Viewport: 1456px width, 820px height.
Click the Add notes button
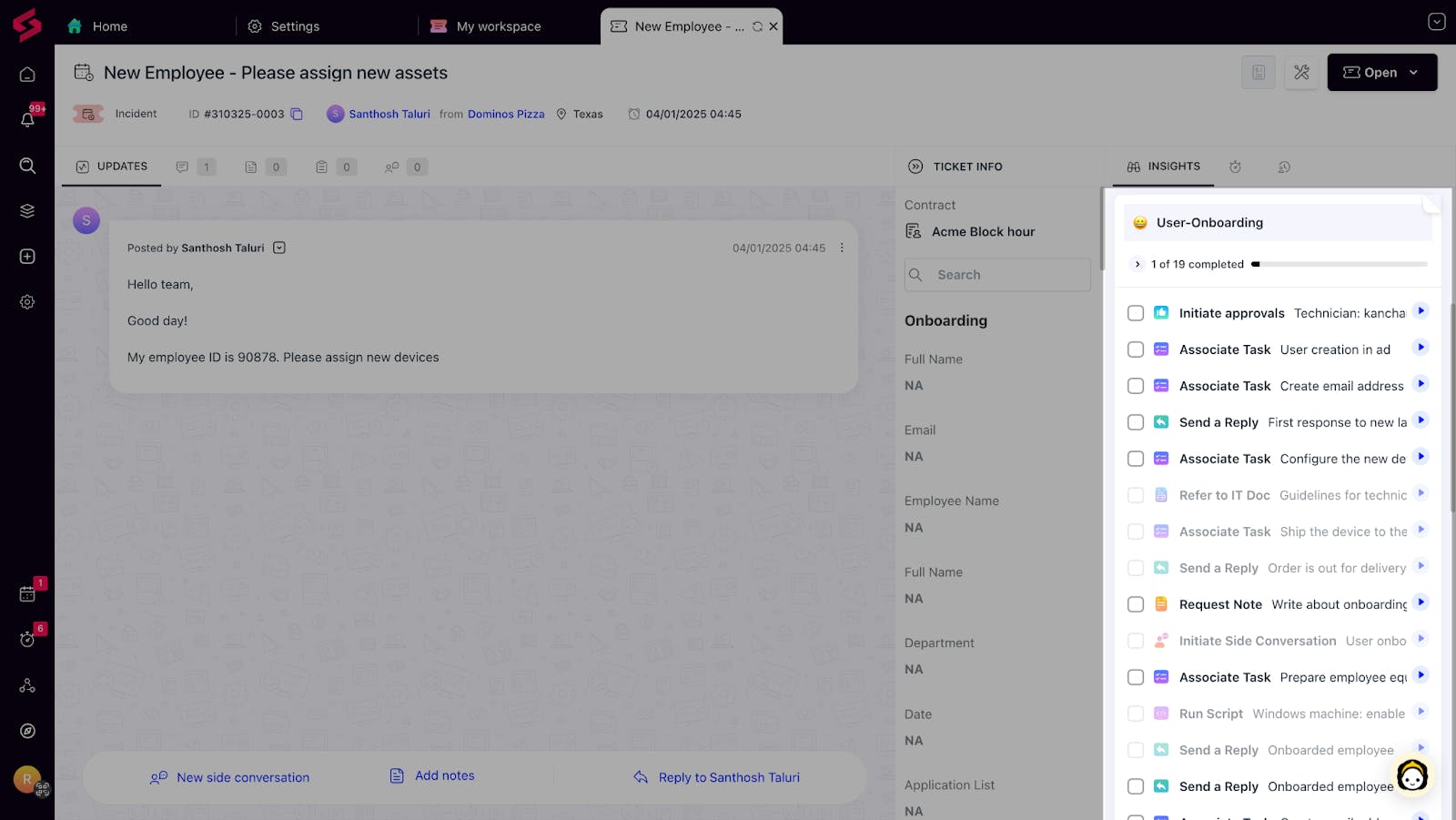point(432,775)
